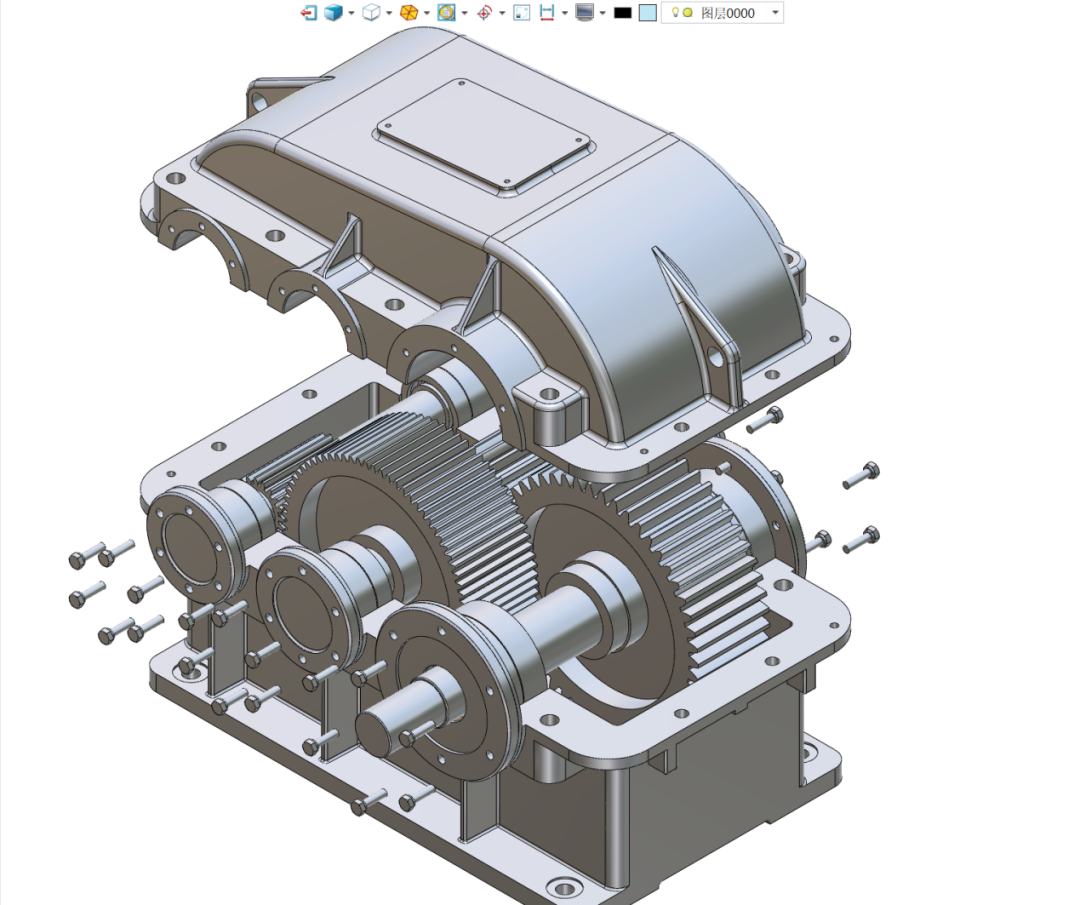Expand the wireframe cube view dropdown arrow
Screen dimensions: 1080x905
pyautogui.click(x=389, y=13)
